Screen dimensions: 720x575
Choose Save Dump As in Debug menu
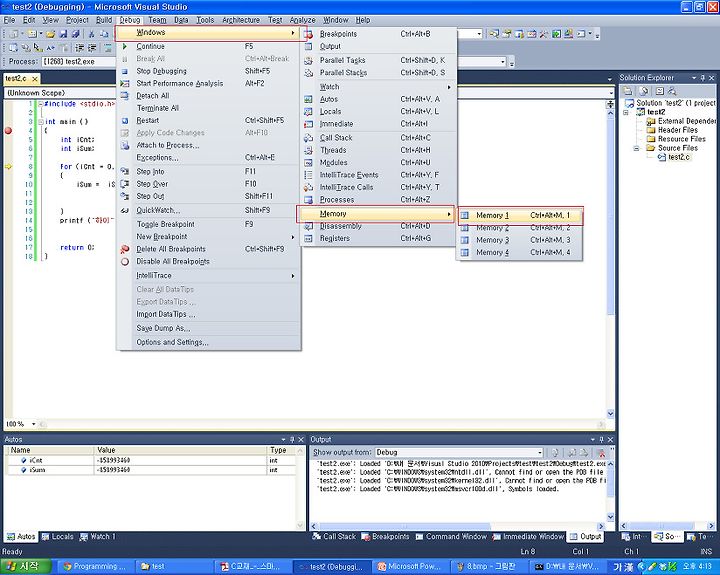point(209,328)
